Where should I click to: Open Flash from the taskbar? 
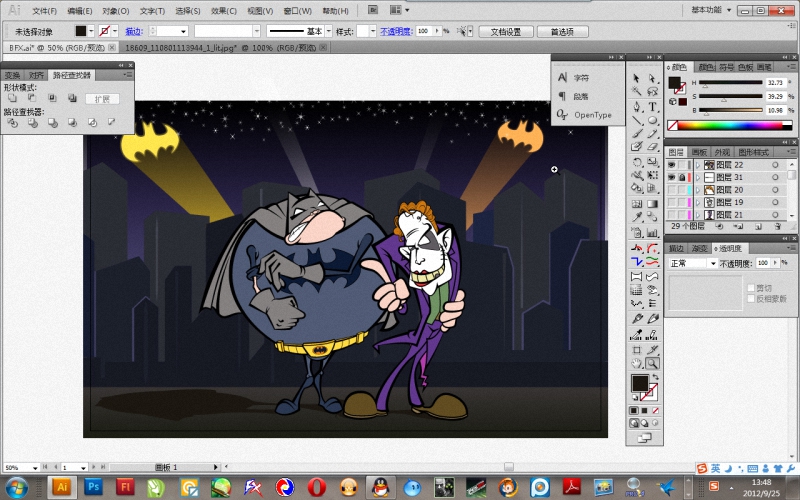[125, 487]
